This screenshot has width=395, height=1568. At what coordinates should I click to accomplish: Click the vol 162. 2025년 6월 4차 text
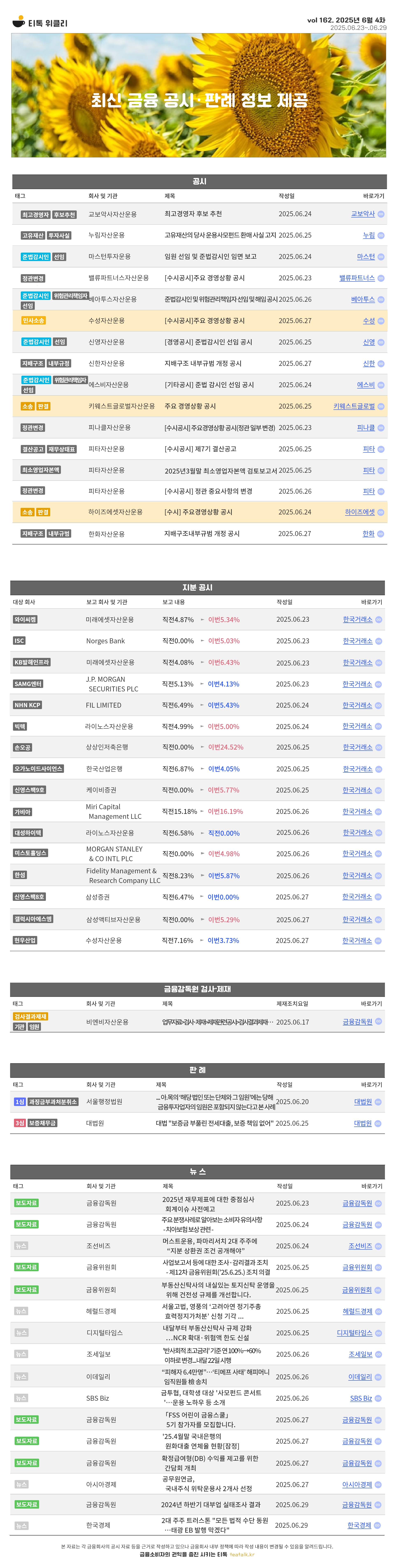346,20
